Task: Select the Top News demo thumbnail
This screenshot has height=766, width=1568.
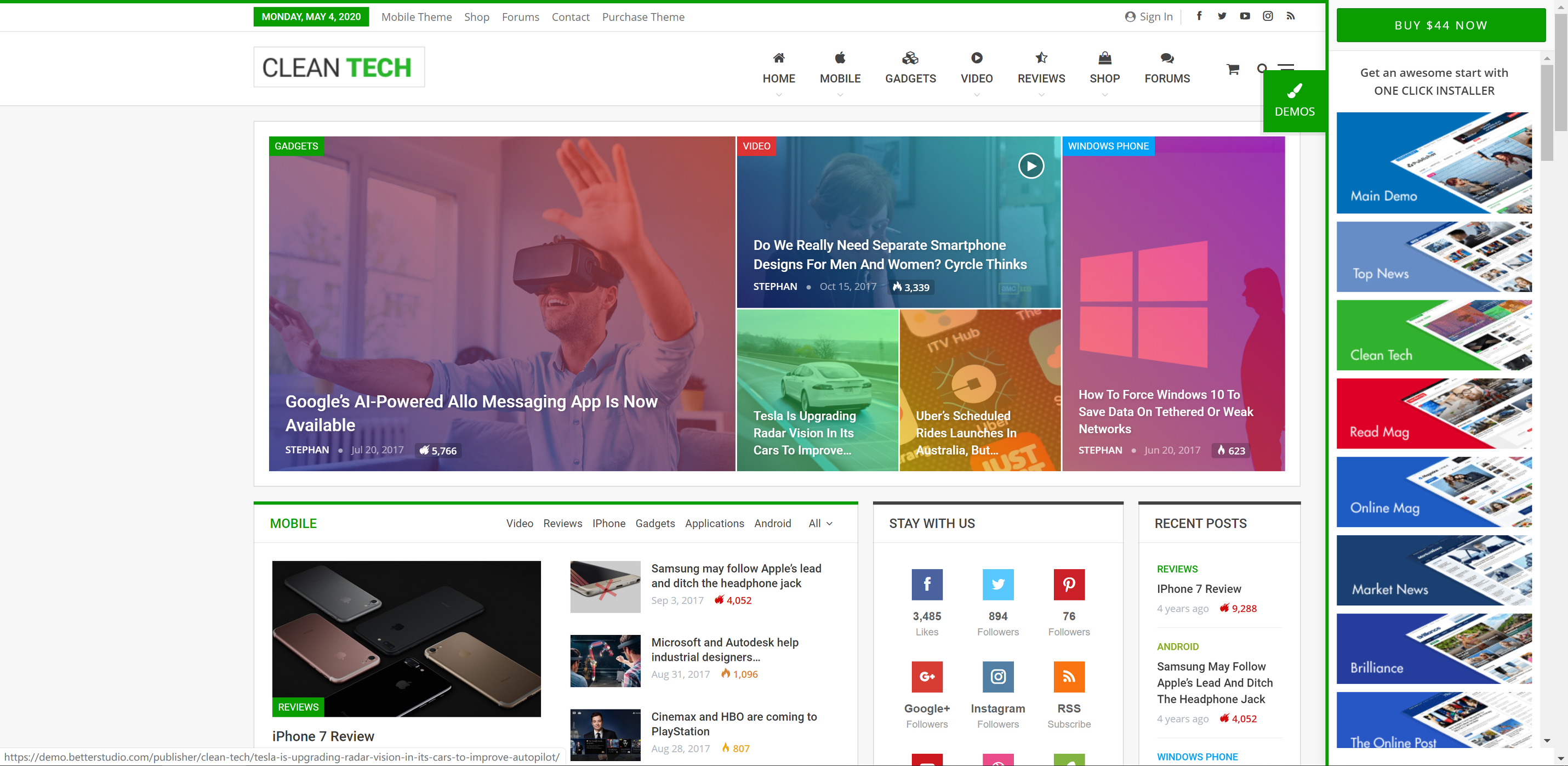Action: click(1434, 257)
